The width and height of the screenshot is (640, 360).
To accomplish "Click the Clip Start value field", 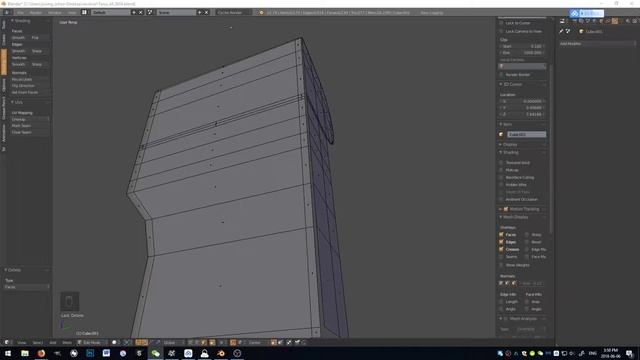I will [522, 46].
